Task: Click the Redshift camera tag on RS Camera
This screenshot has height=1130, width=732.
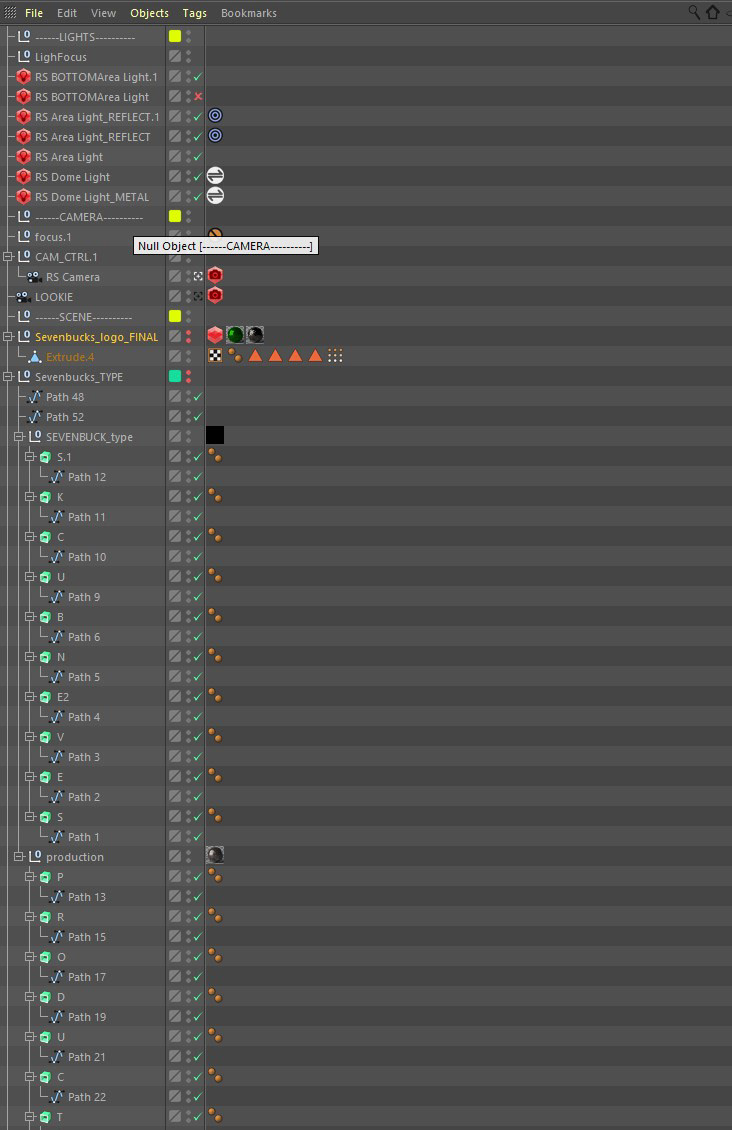Action: [215, 275]
